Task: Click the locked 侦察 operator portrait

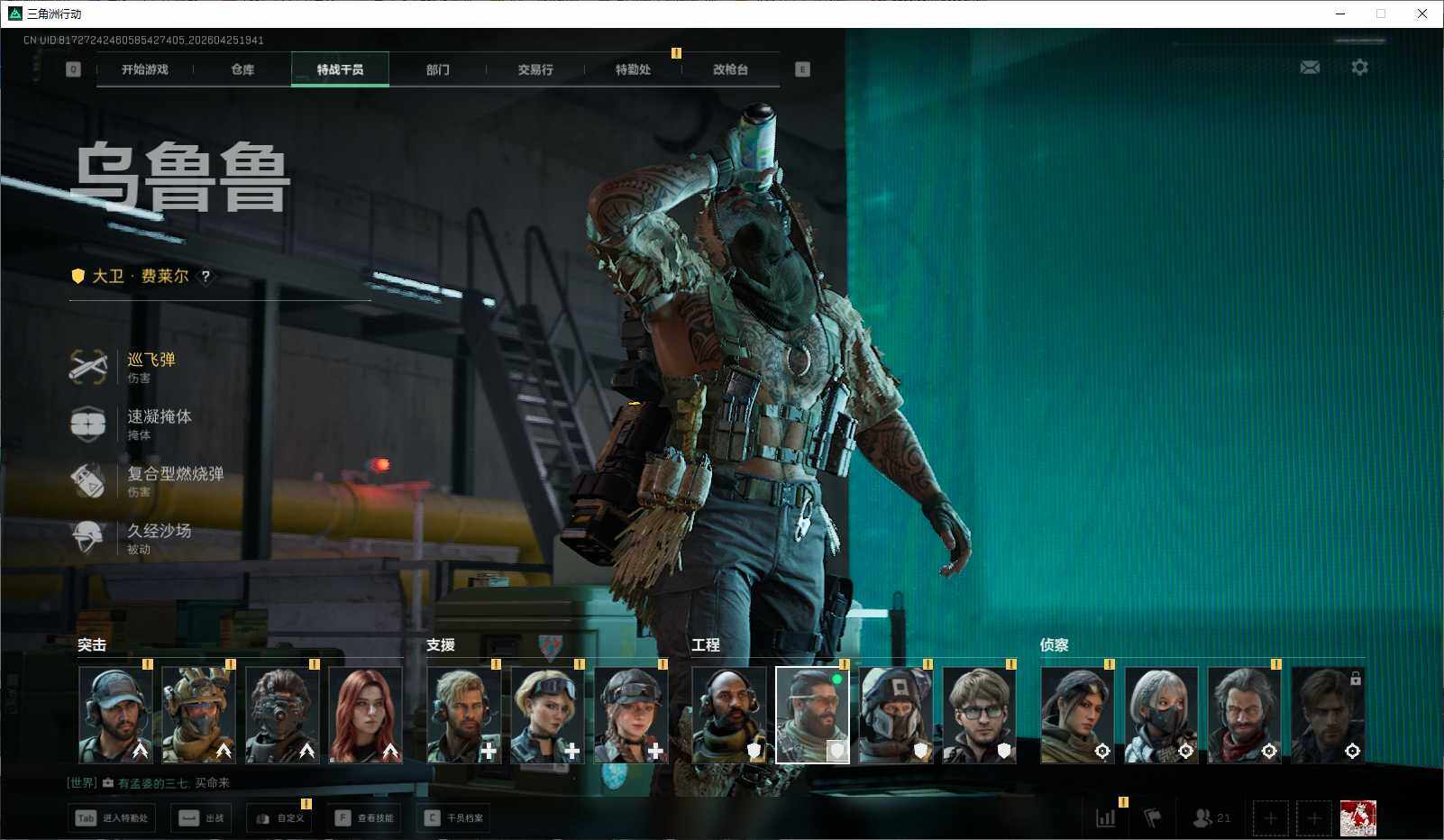Action: tap(1328, 715)
